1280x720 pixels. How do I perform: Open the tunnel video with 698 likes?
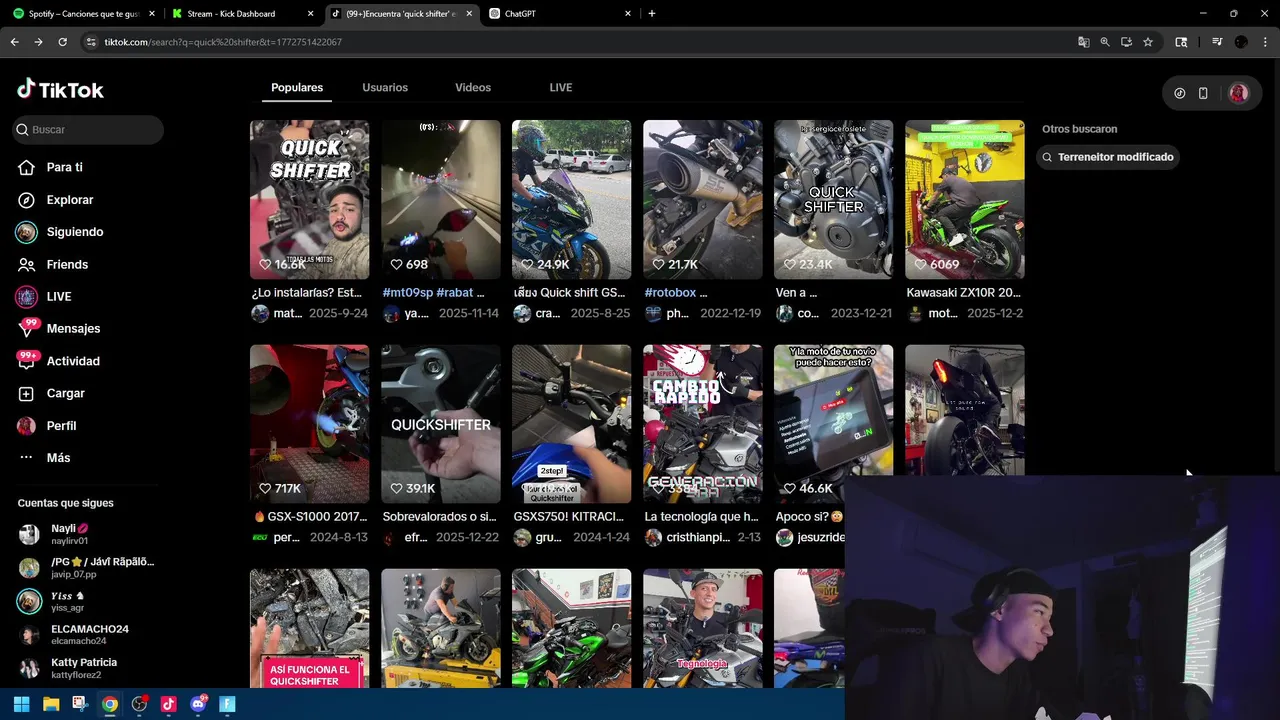pyautogui.click(x=440, y=199)
